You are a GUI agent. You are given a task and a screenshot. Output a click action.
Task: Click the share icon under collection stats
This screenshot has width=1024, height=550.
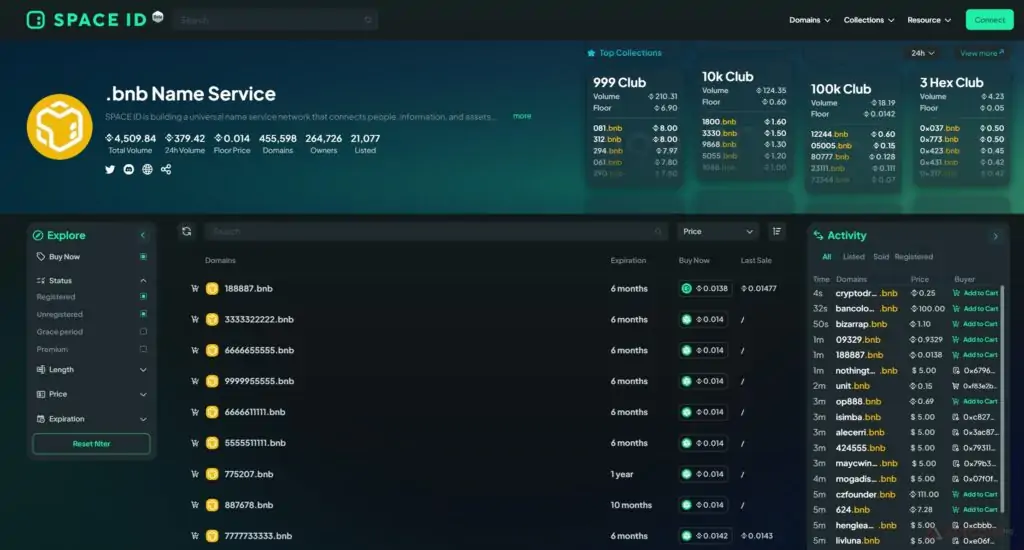pos(166,169)
